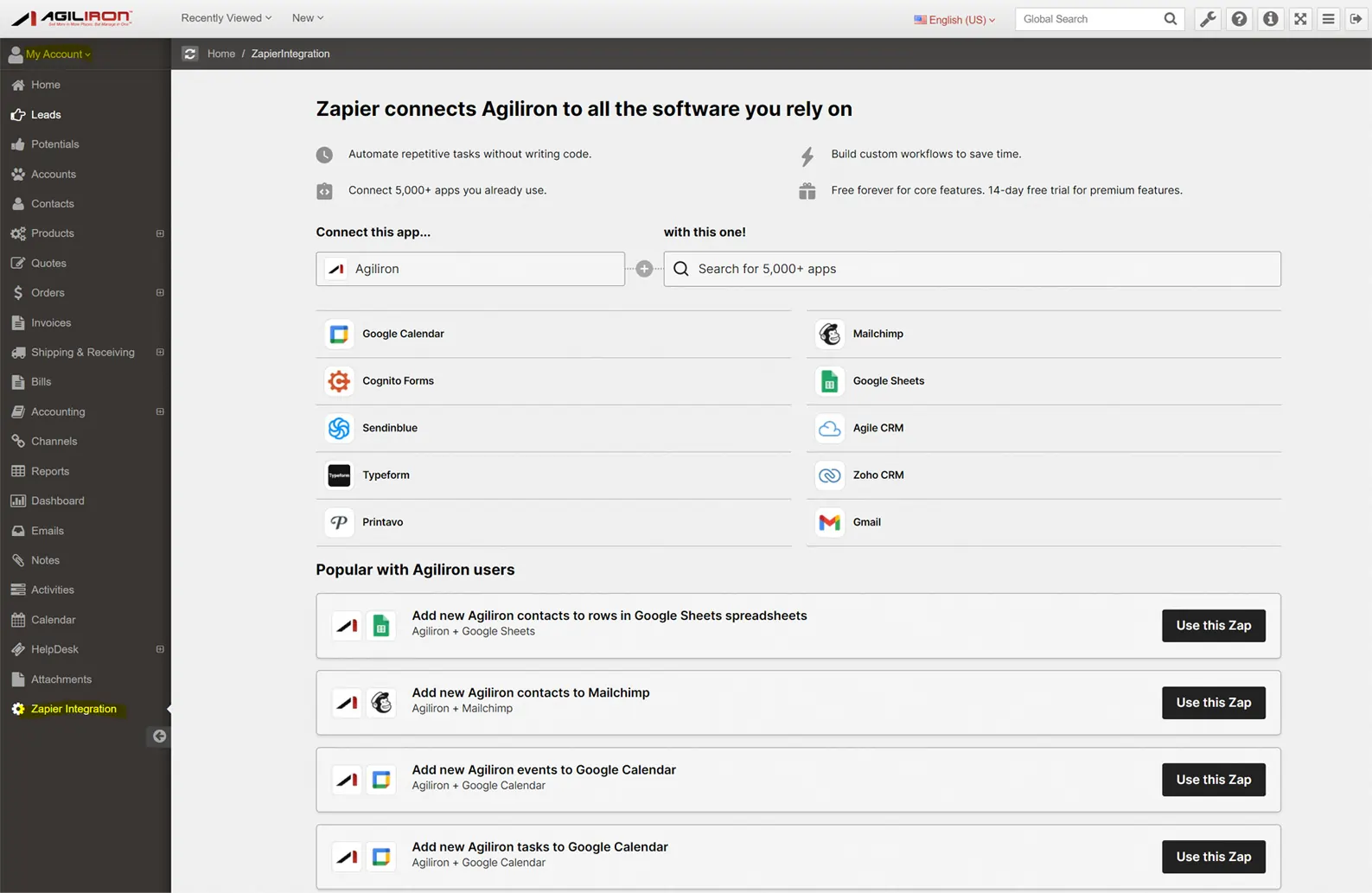Viewport: 1372px width, 893px height.
Task: Use the Zap adding tasks to Google Calendar
Action: pyautogui.click(x=1213, y=857)
